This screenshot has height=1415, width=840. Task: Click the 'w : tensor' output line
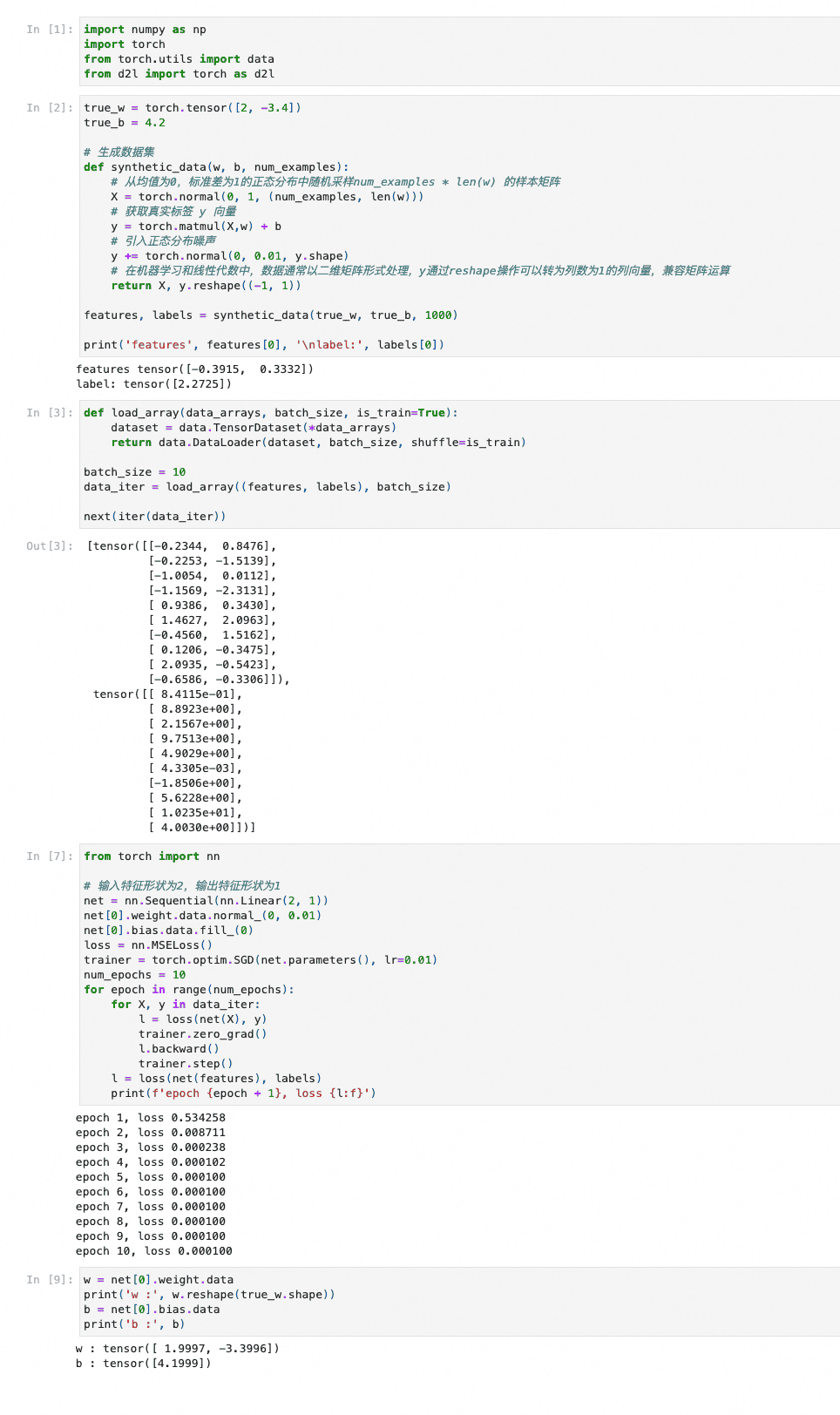tap(178, 1349)
